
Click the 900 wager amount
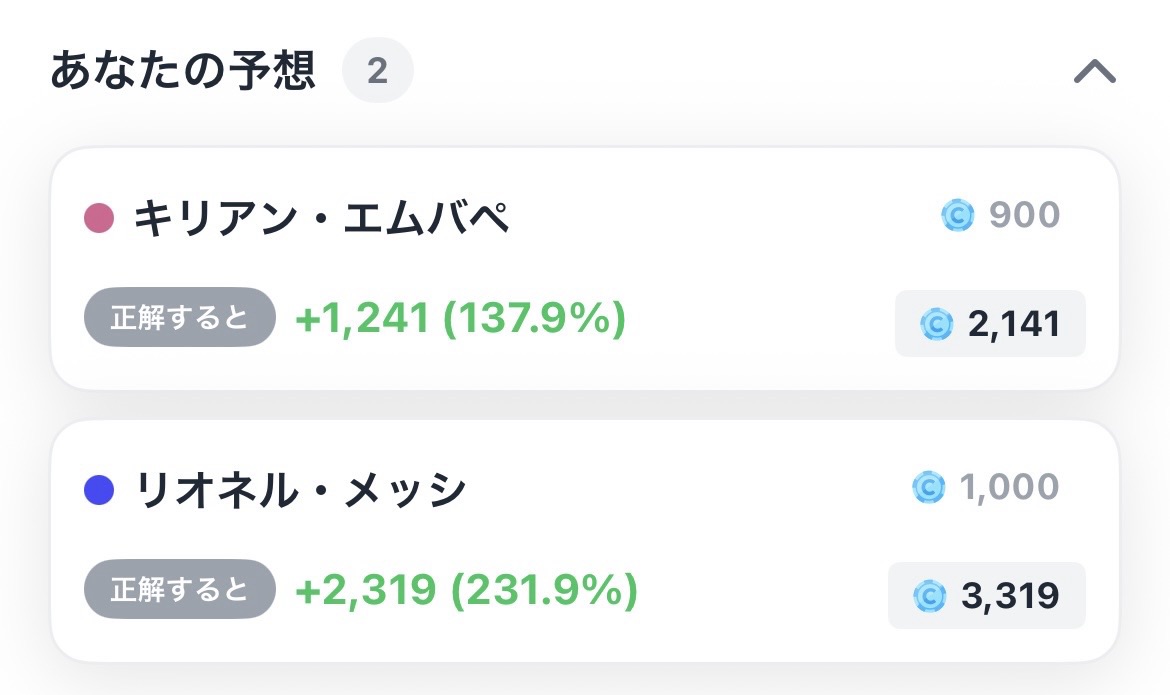click(1024, 215)
